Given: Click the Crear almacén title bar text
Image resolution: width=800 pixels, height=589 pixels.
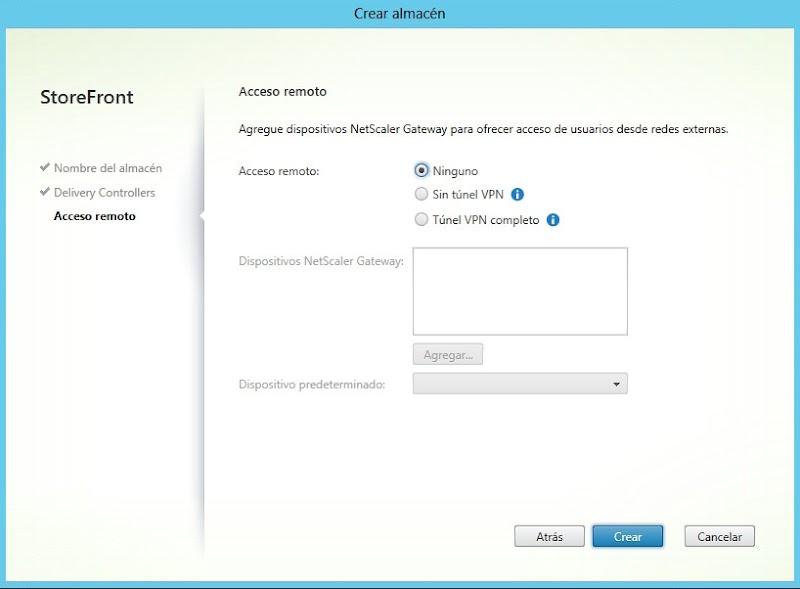Looking at the screenshot, I should (399, 13).
